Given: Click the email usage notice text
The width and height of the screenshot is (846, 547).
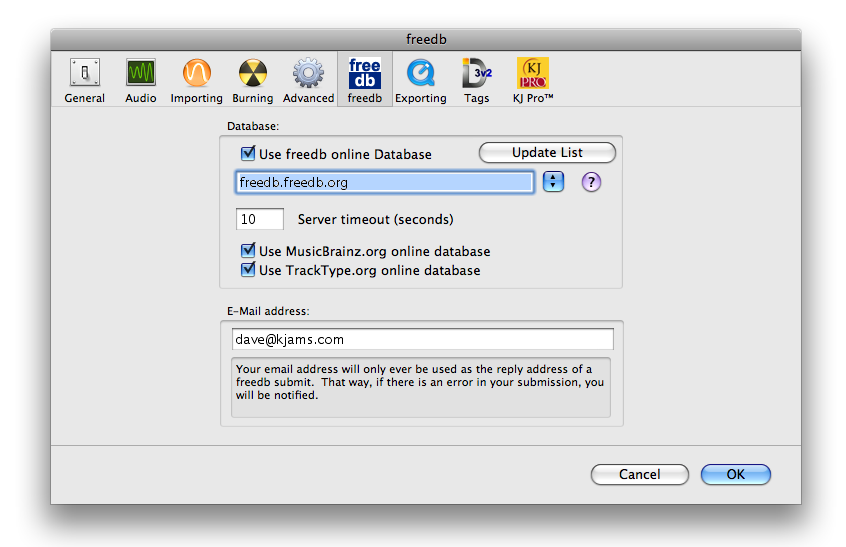Looking at the screenshot, I should tap(420, 382).
